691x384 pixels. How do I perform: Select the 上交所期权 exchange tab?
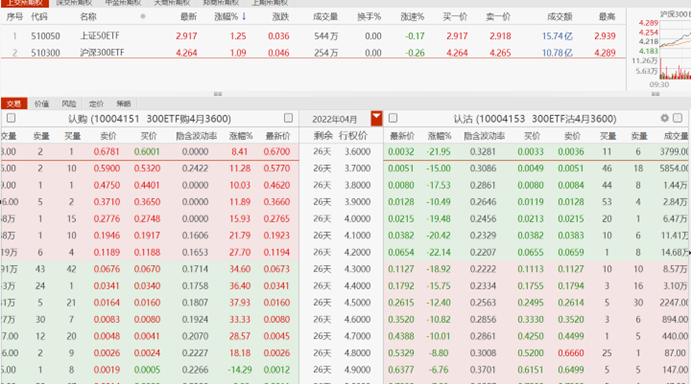[24, 3]
